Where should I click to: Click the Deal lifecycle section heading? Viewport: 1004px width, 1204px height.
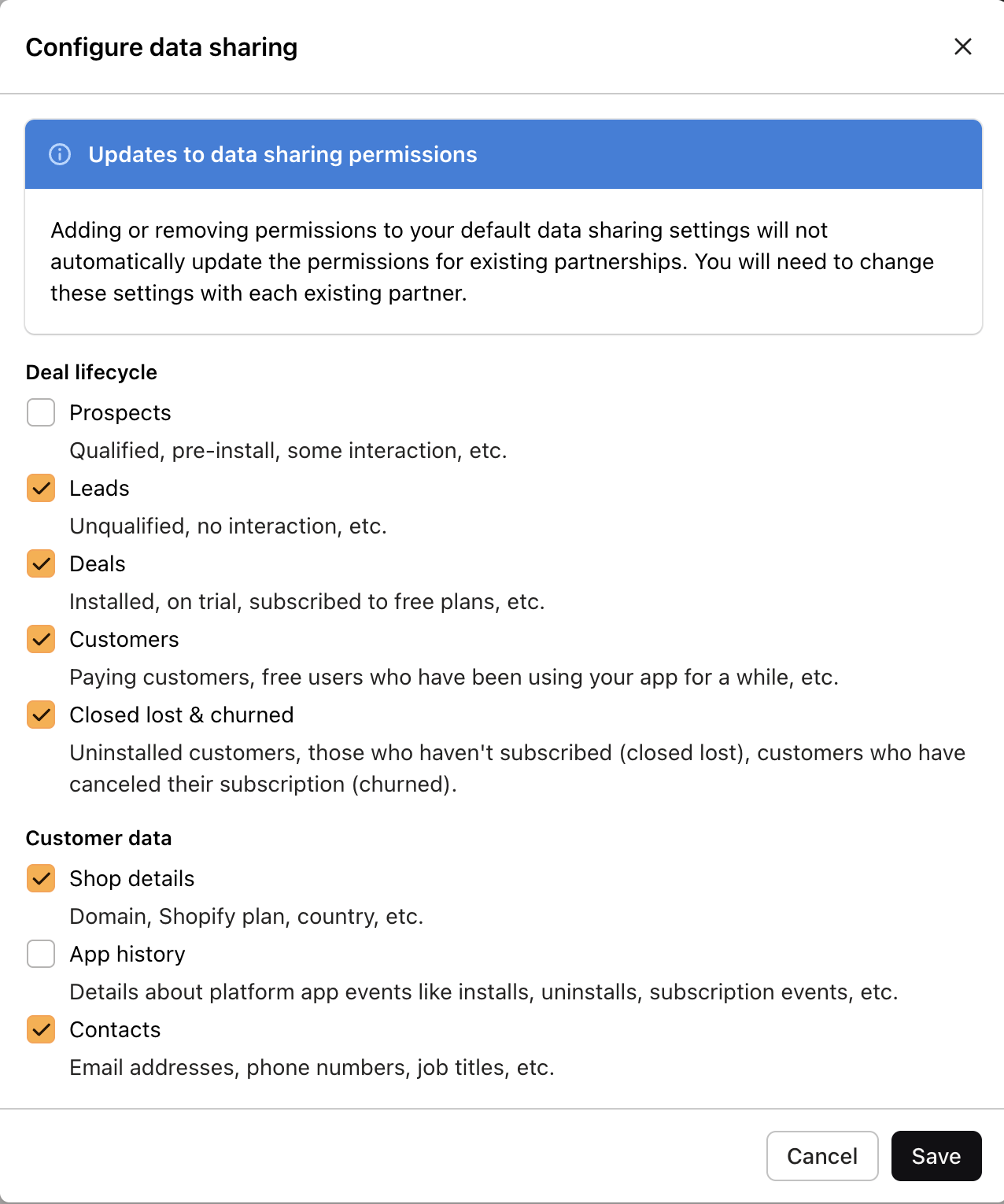tap(91, 372)
